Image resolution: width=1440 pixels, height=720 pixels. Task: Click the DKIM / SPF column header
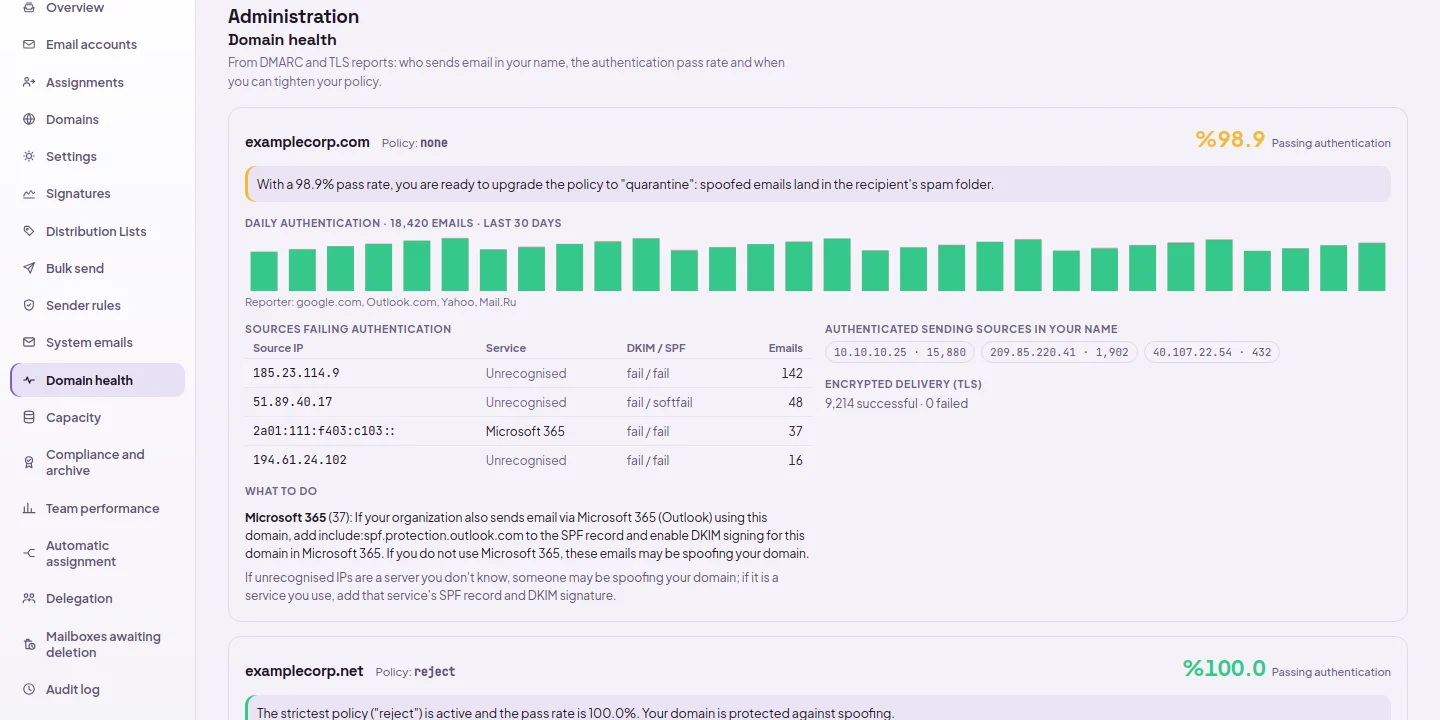(656, 348)
